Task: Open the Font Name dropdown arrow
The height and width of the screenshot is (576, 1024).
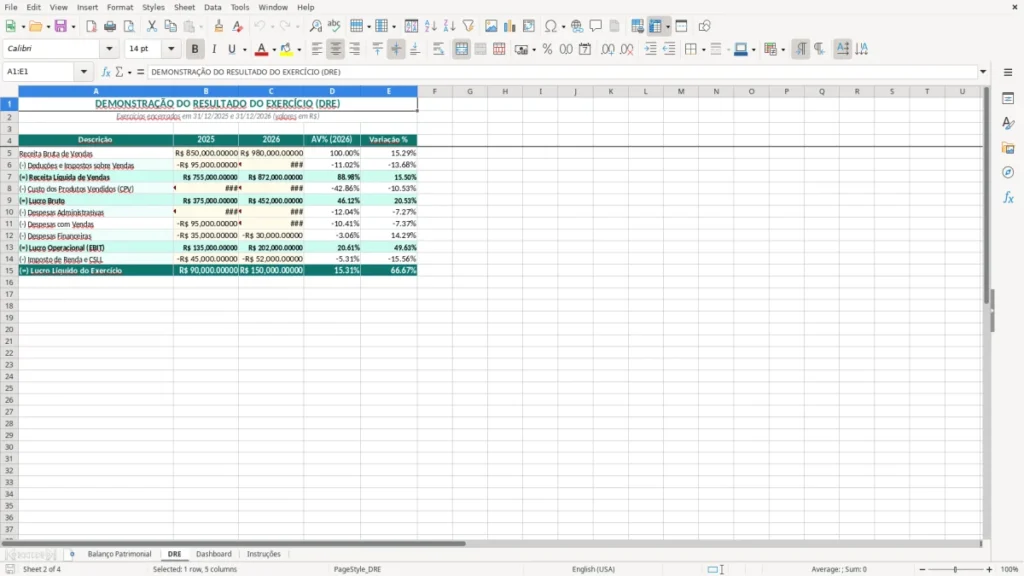Action: [x=109, y=48]
